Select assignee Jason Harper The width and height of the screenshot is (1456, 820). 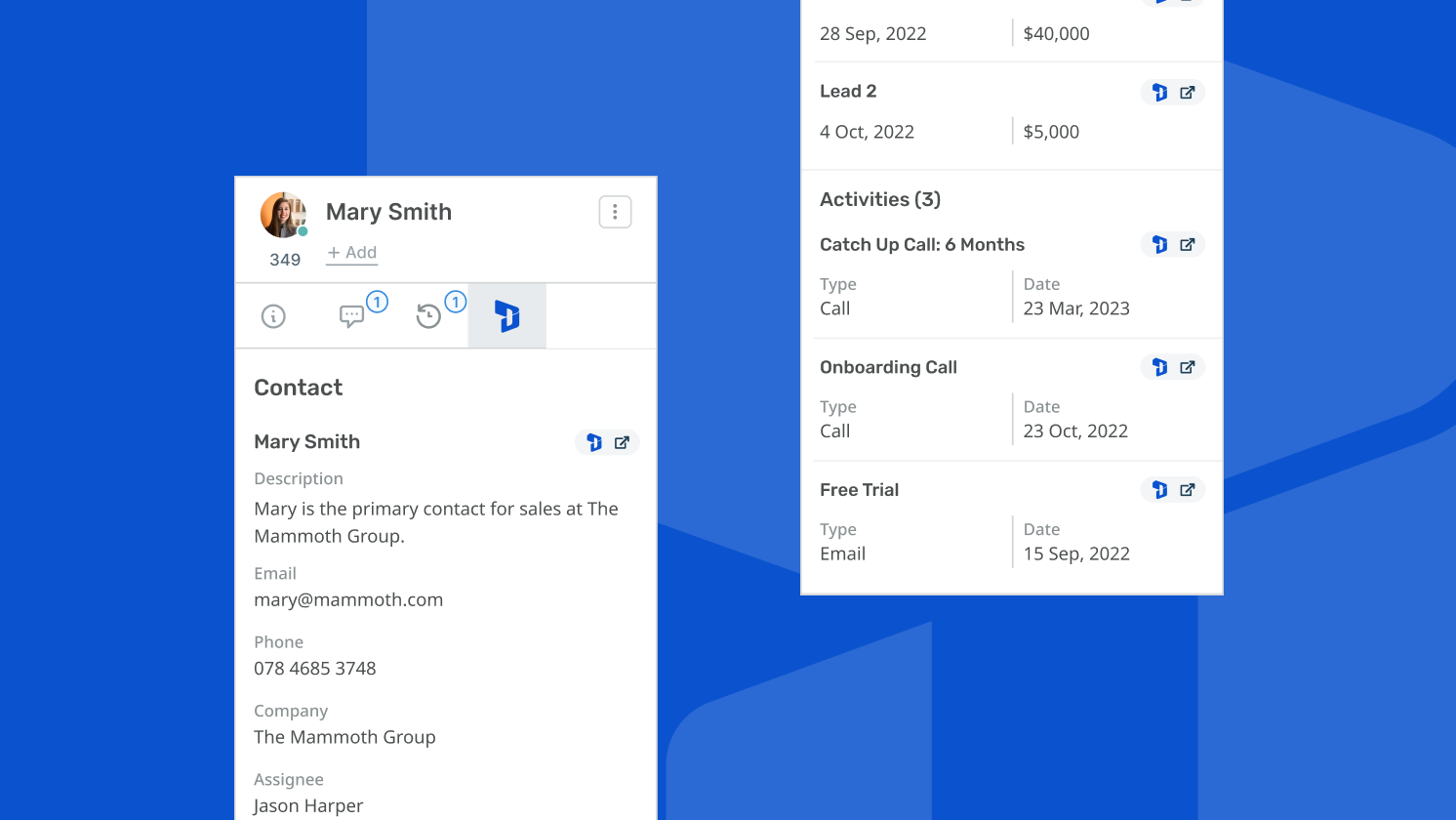[x=307, y=804]
